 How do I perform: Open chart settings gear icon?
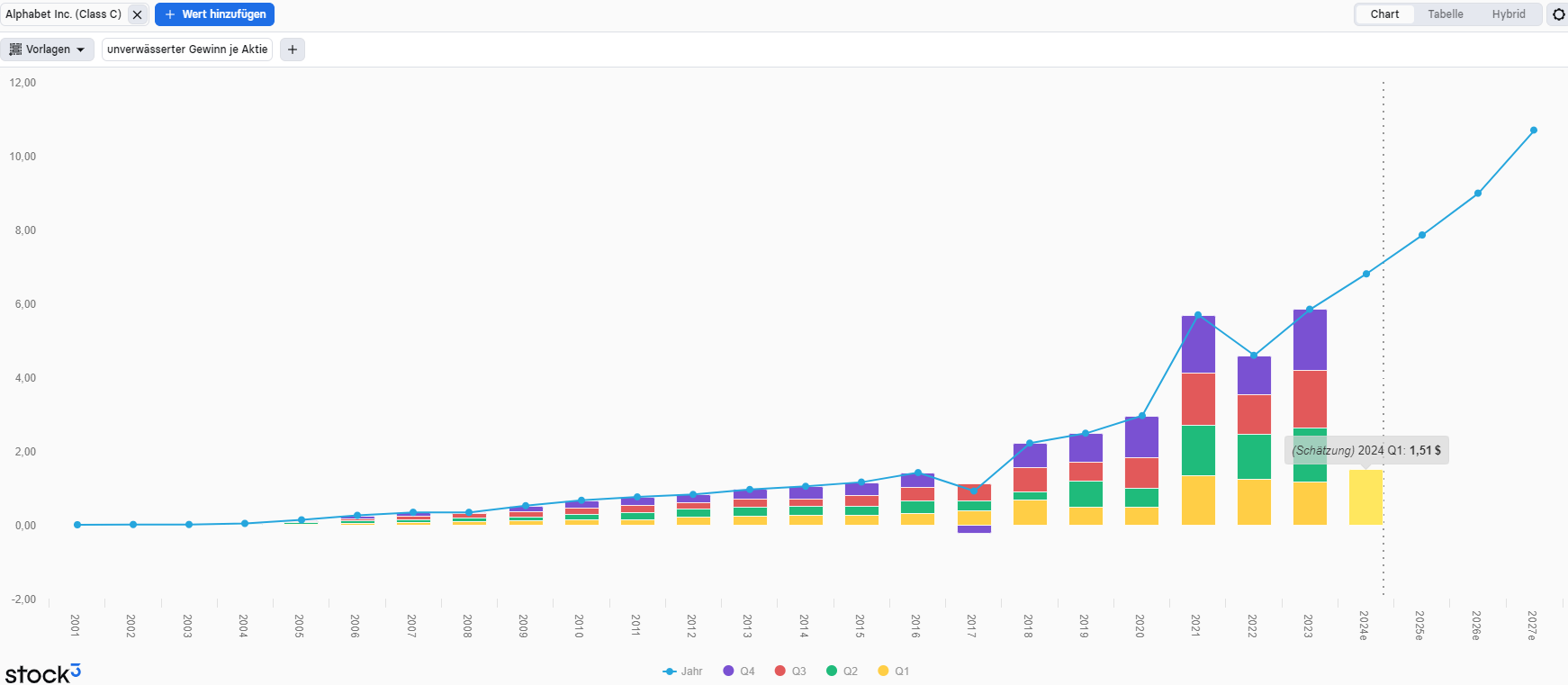tap(1559, 14)
